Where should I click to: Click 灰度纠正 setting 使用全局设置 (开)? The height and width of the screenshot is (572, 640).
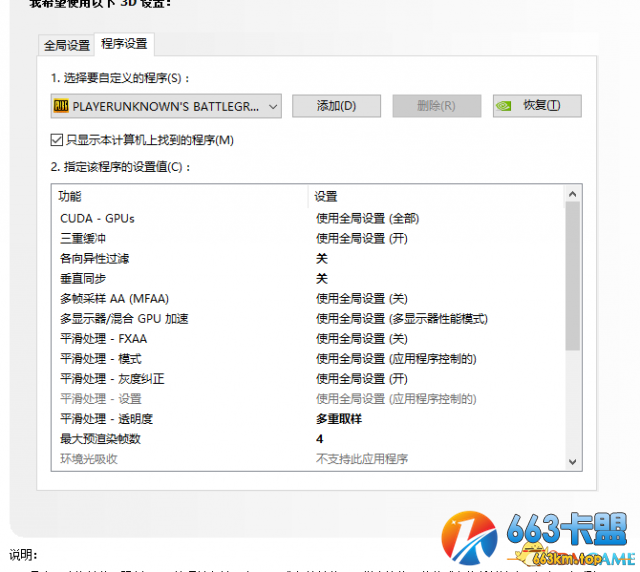pyautogui.click(x=362, y=379)
